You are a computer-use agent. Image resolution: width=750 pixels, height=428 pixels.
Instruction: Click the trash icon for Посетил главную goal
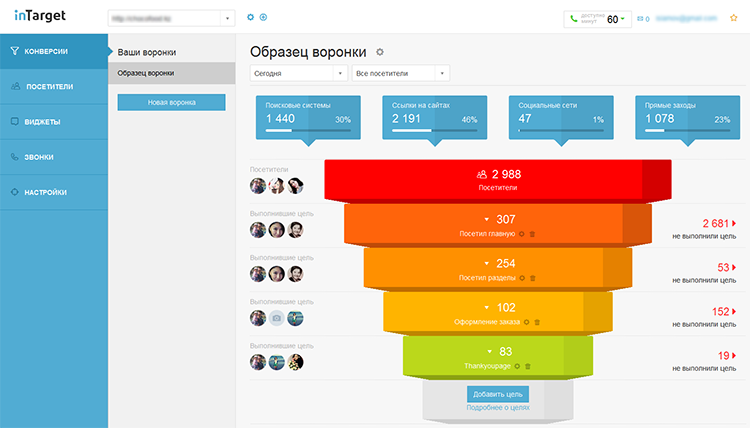(531, 234)
